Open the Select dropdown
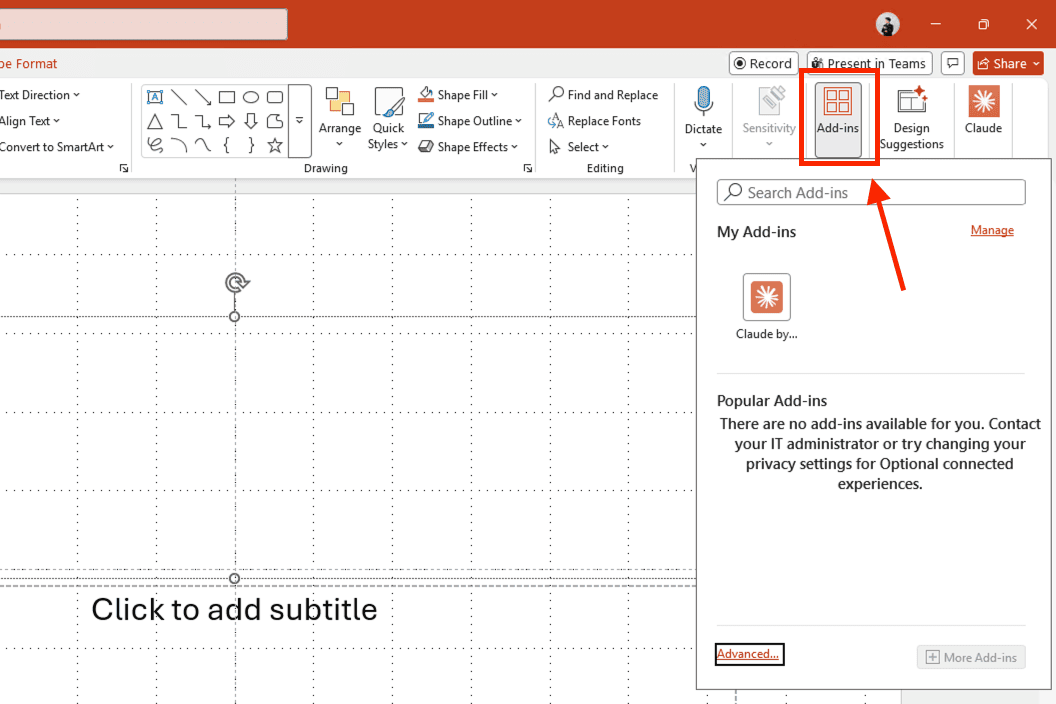Image resolution: width=1056 pixels, height=704 pixels. coord(579,147)
